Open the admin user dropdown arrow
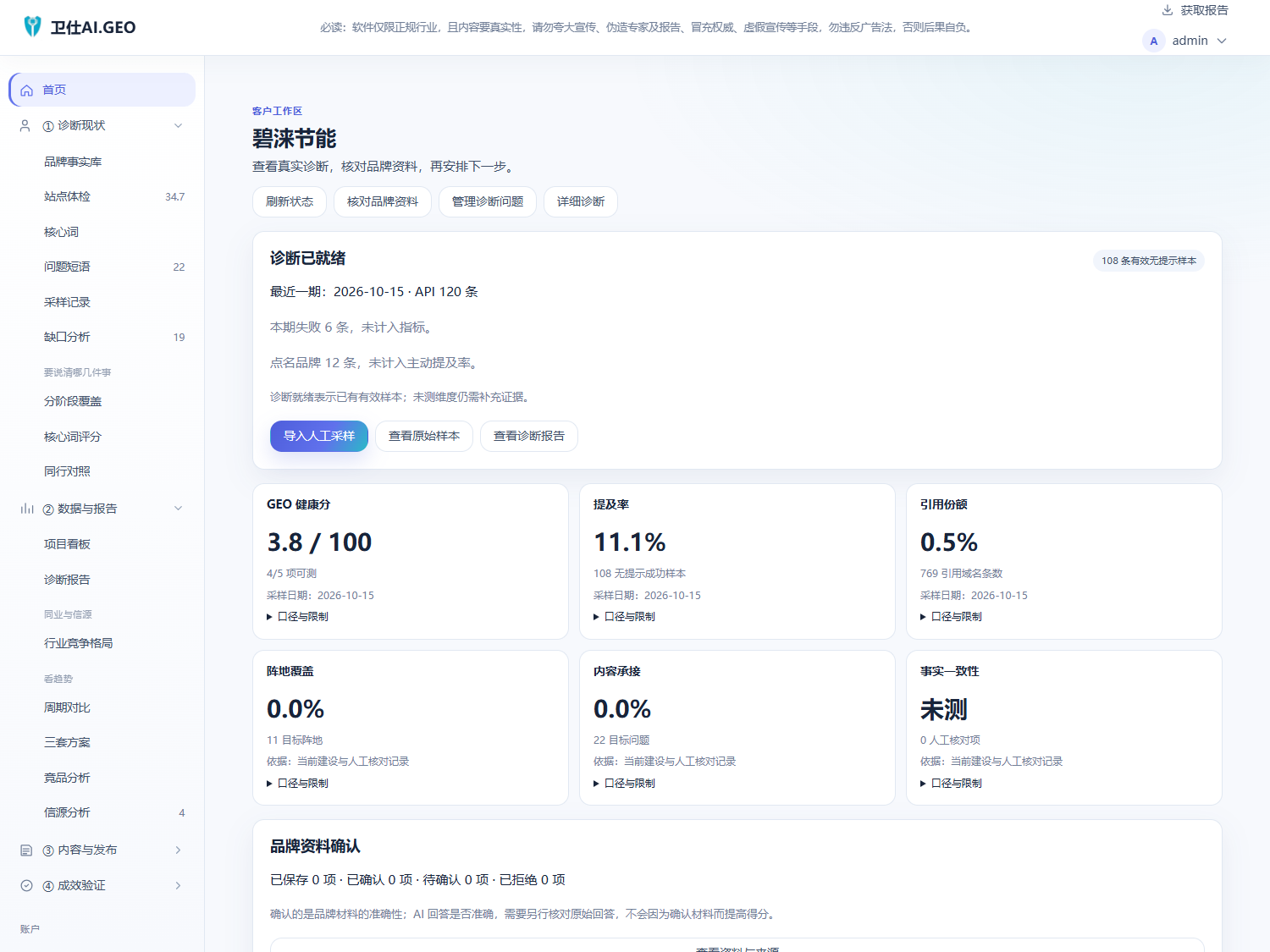 [x=1222, y=41]
